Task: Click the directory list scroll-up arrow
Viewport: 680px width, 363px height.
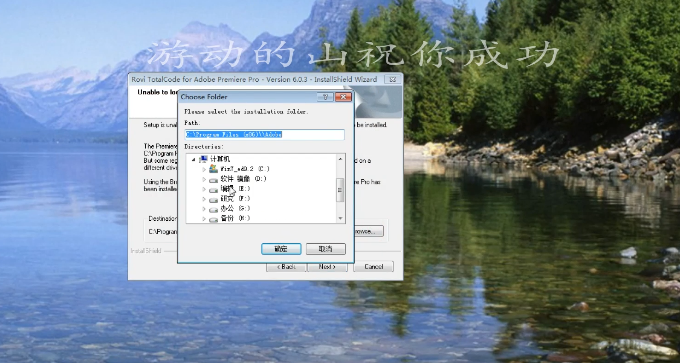Action: coord(340,159)
